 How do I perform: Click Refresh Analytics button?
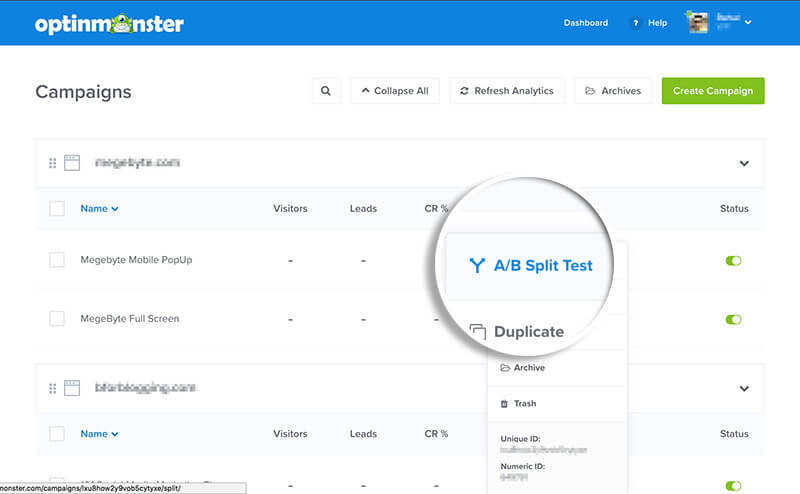coord(507,91)
